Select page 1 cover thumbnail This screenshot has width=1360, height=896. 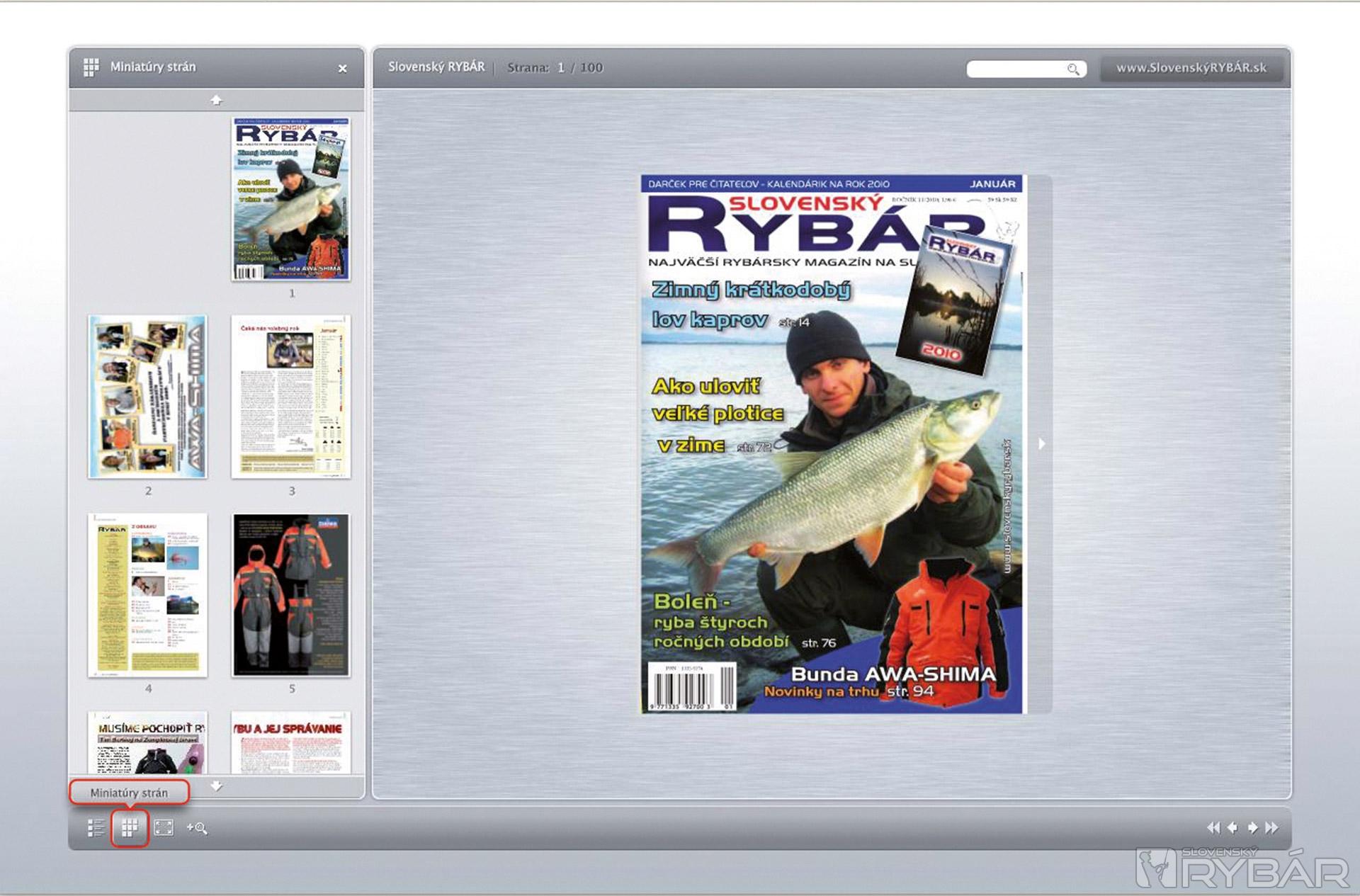(290, 200)
